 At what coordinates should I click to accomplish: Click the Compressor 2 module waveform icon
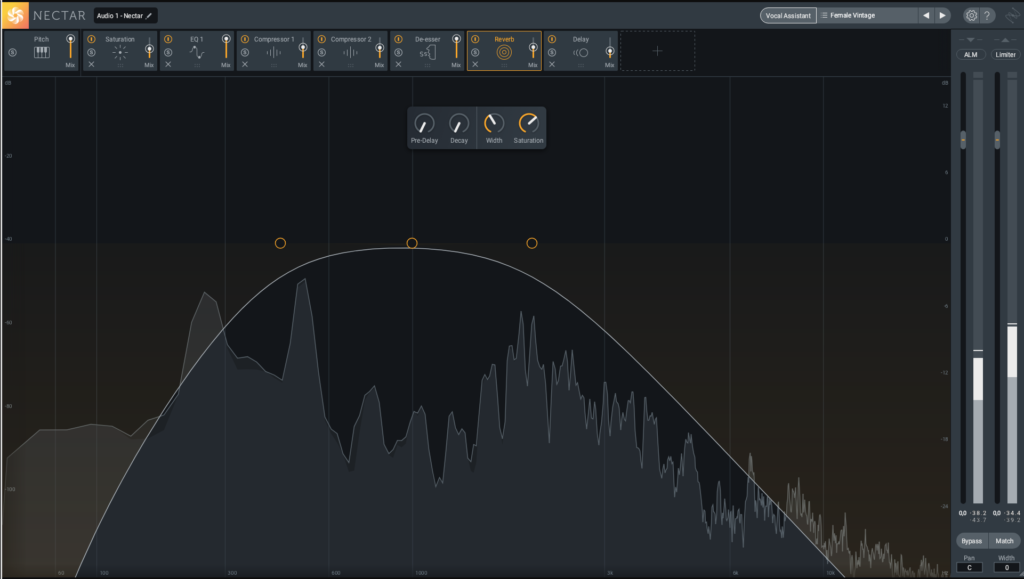[350, 52]
